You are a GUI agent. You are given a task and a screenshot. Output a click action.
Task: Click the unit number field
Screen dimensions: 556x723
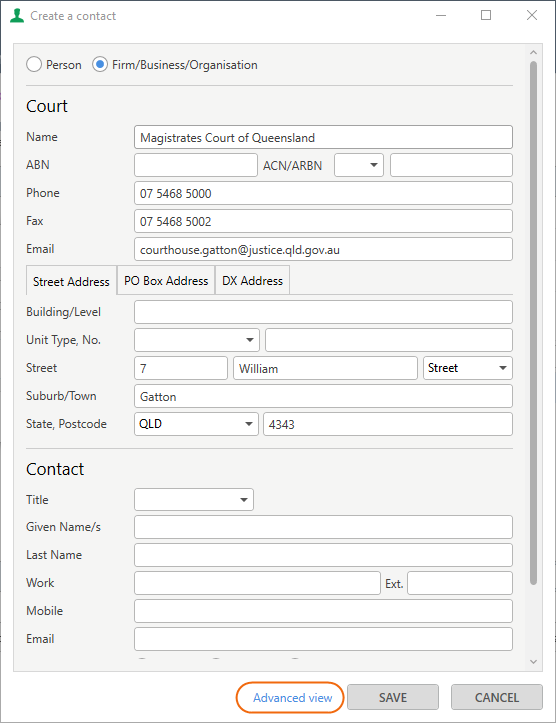click(389, 340)
